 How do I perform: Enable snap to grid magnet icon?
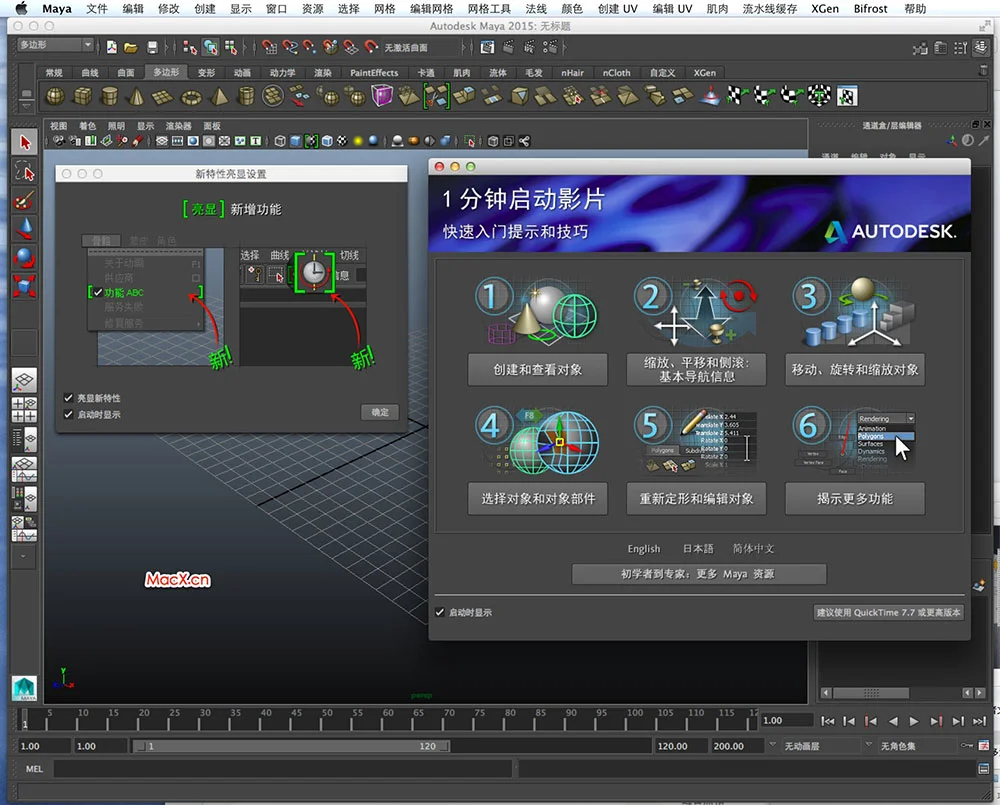(x=268, y=47)
